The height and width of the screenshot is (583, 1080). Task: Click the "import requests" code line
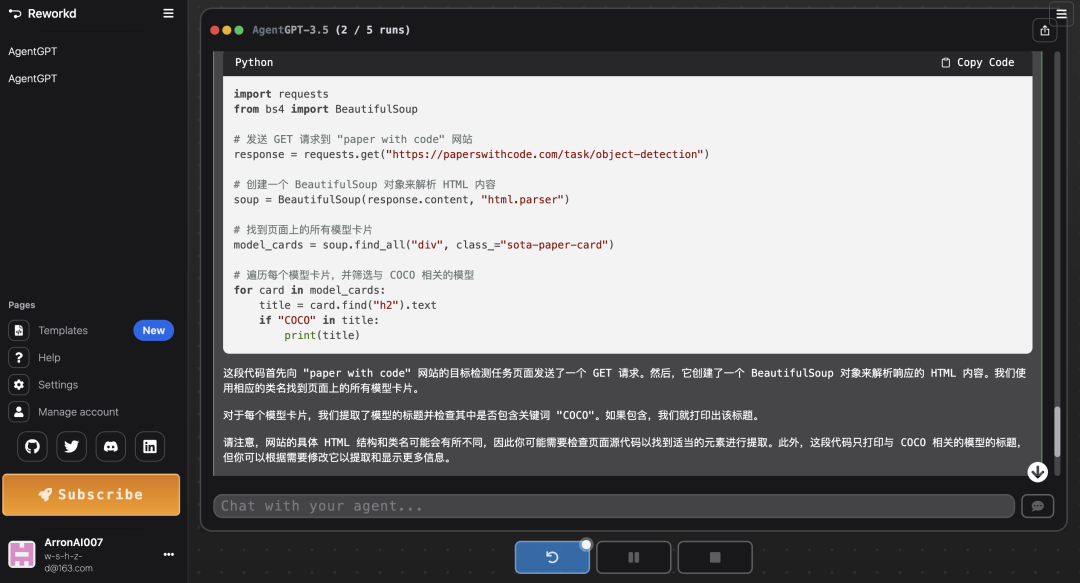281,94
